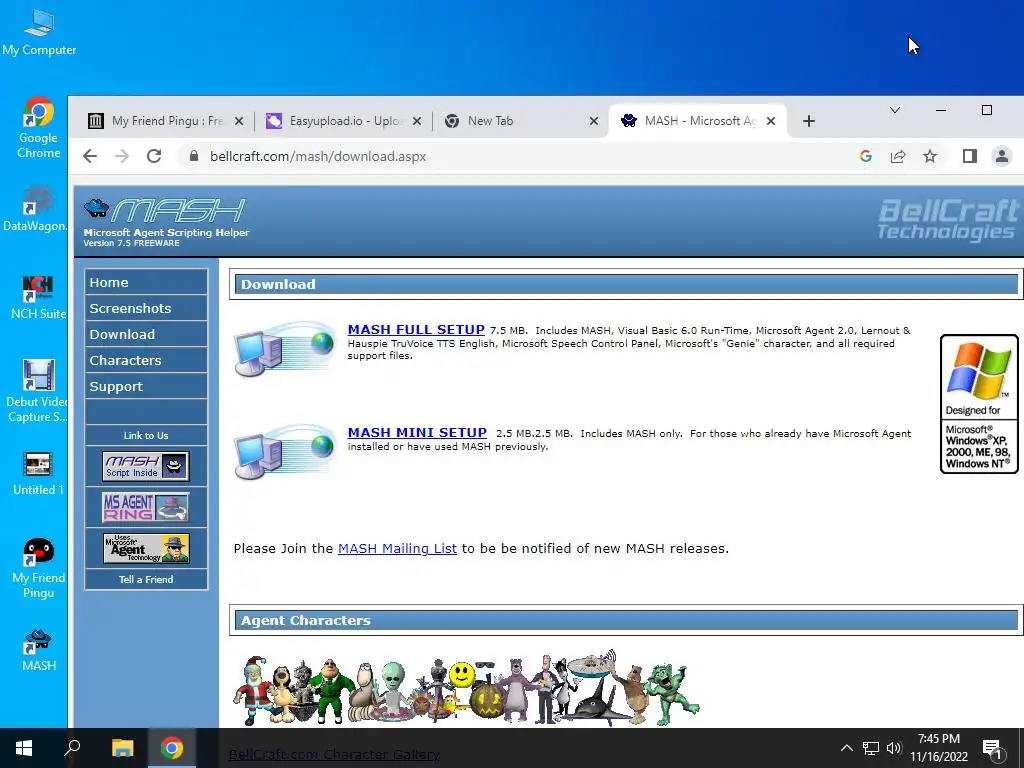View site info padlock icon
The height and width of the screenshot is (768, 1024).
point(193,156)
